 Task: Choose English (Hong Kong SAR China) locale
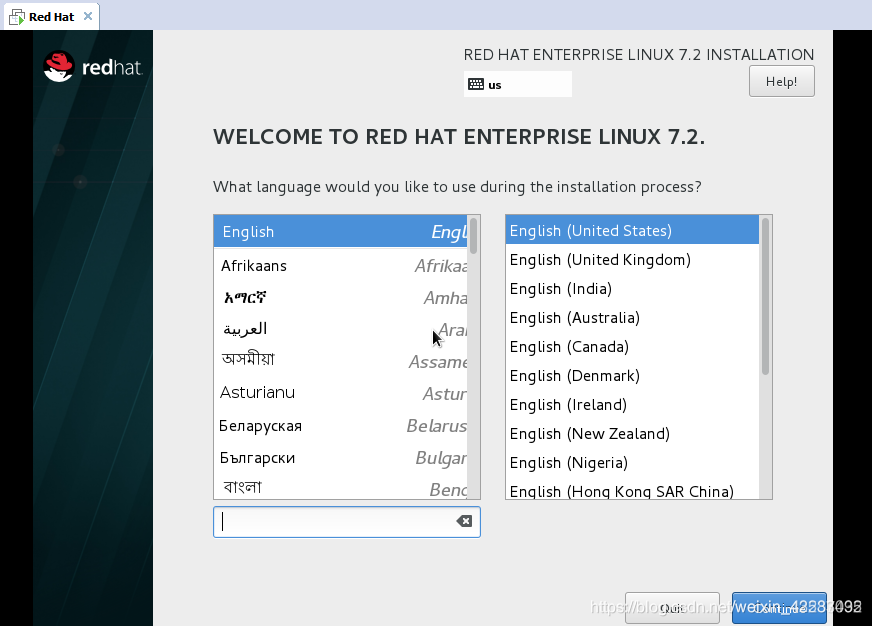coord(632,489)
